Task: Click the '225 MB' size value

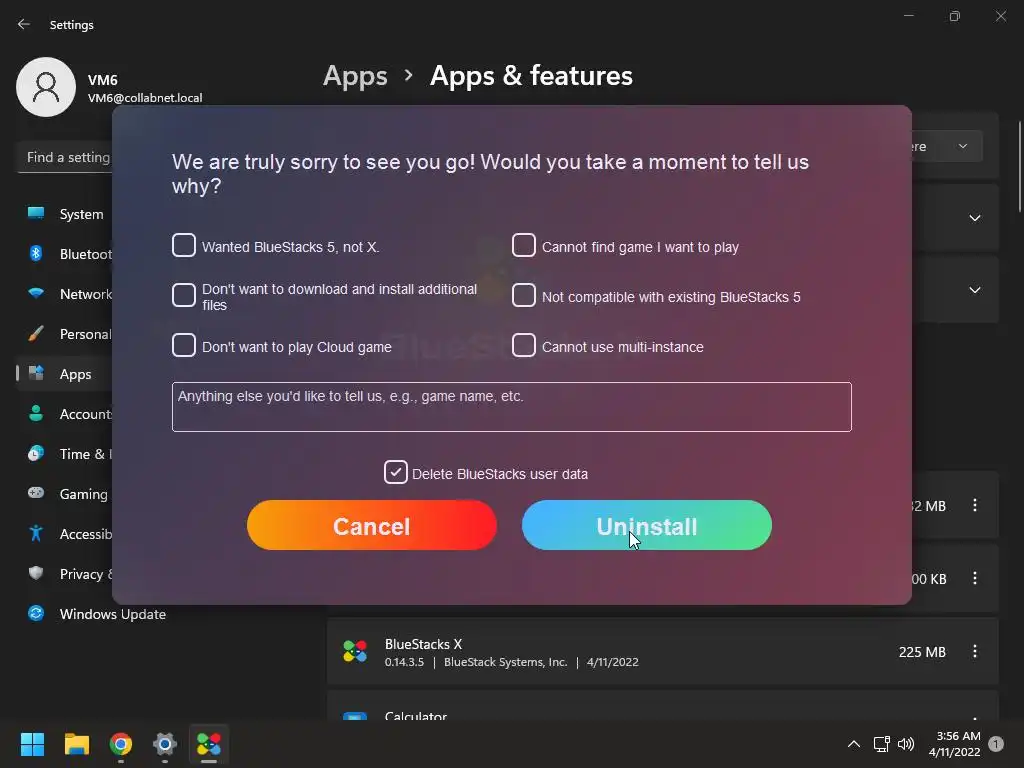Action: pyautogui.click(x=921, y=652)
